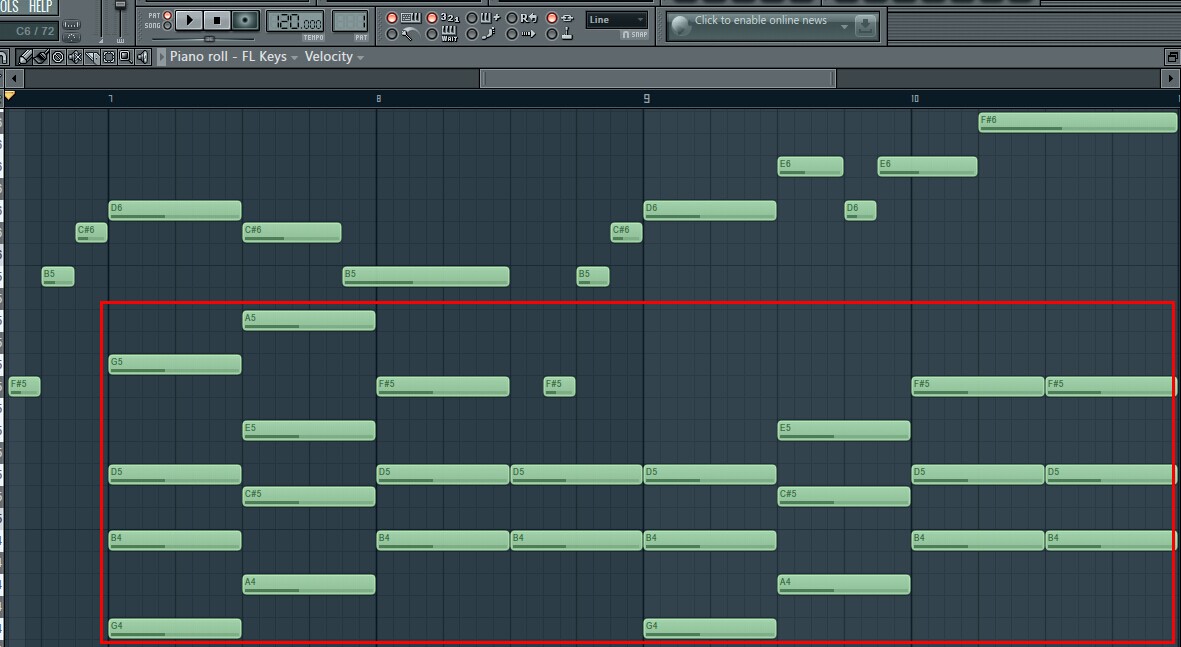The height and width of the screenshot is (647, 1181).
Task: Activate the Mute tool
Action: (x=75, y=56)
